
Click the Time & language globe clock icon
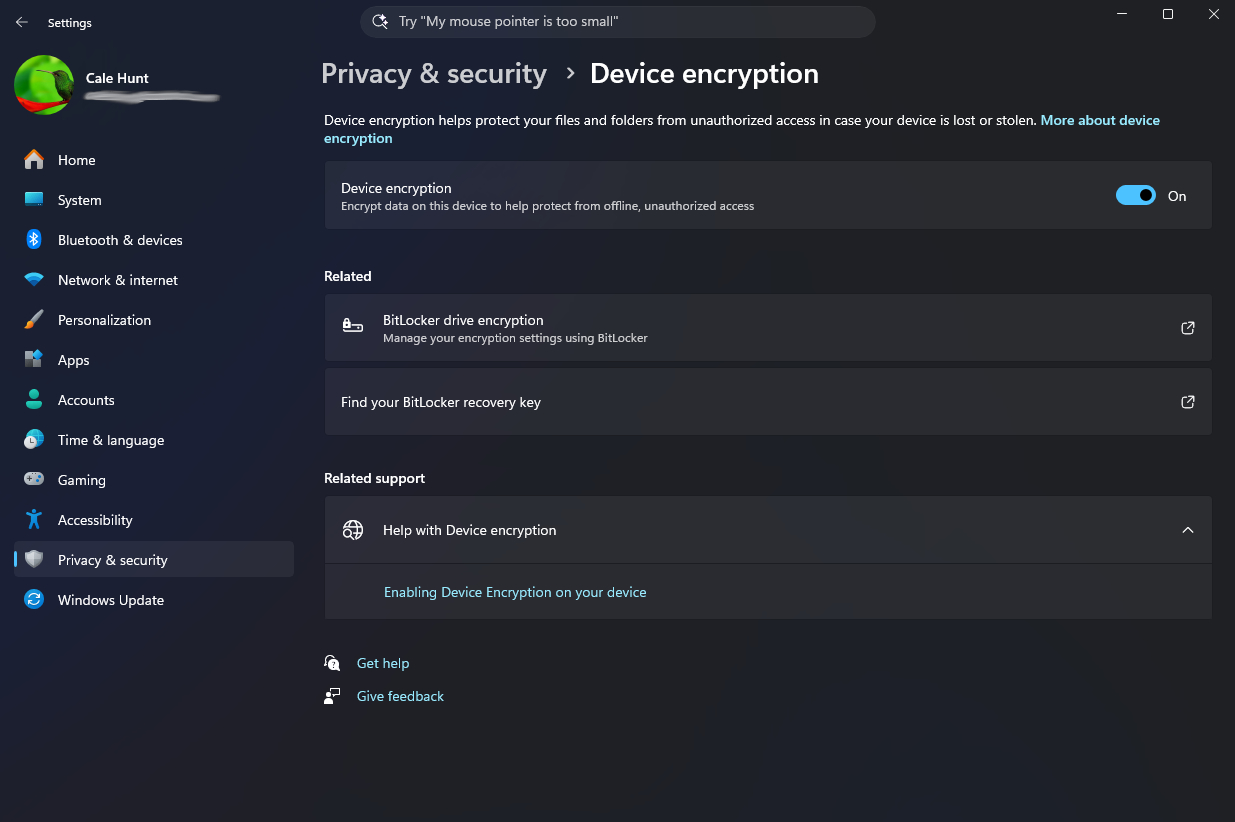(34, 440)
